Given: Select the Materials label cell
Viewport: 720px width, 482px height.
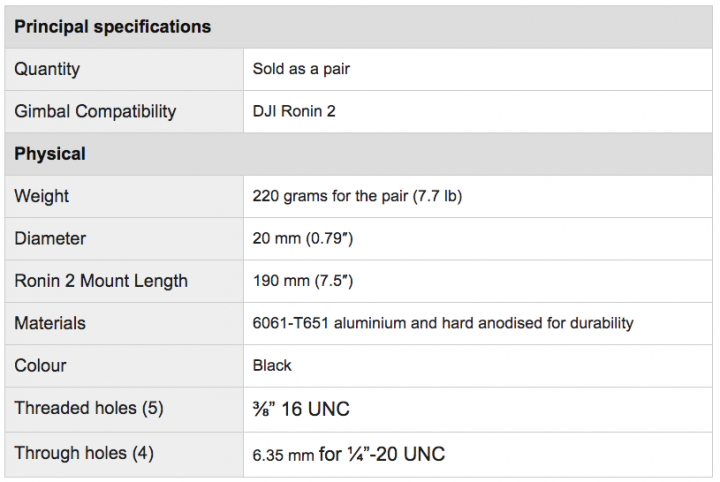Looking at the screenshot, I should coord(50,323).
